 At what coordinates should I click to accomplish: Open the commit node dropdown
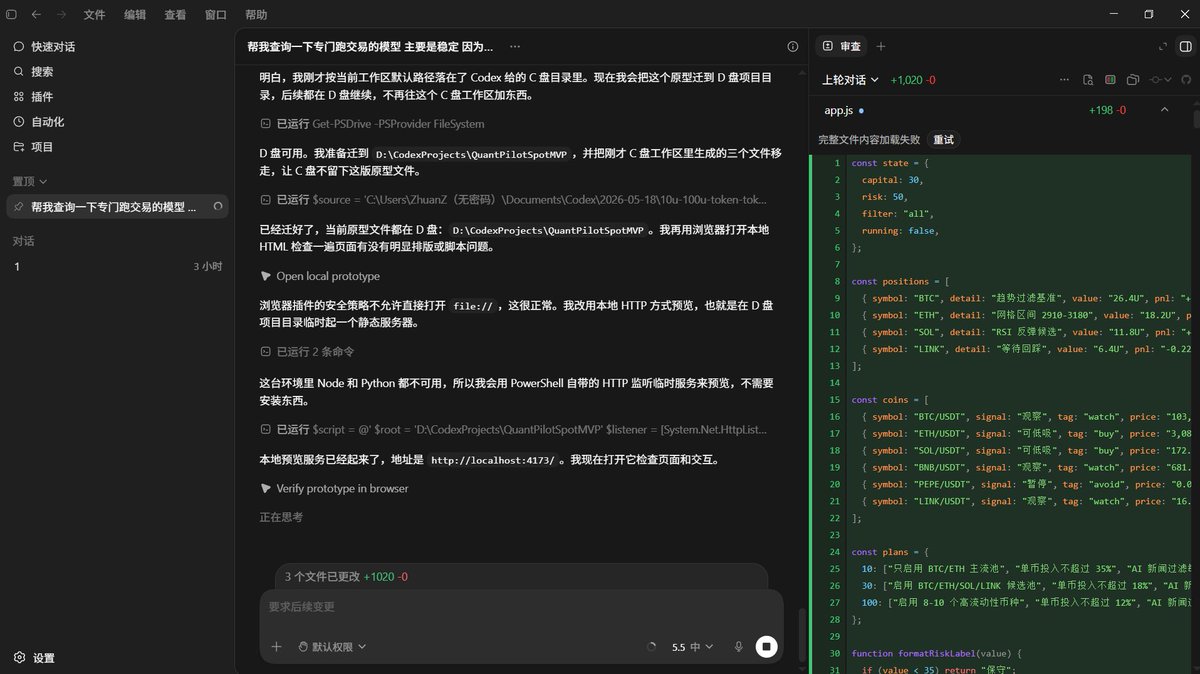1159,80
